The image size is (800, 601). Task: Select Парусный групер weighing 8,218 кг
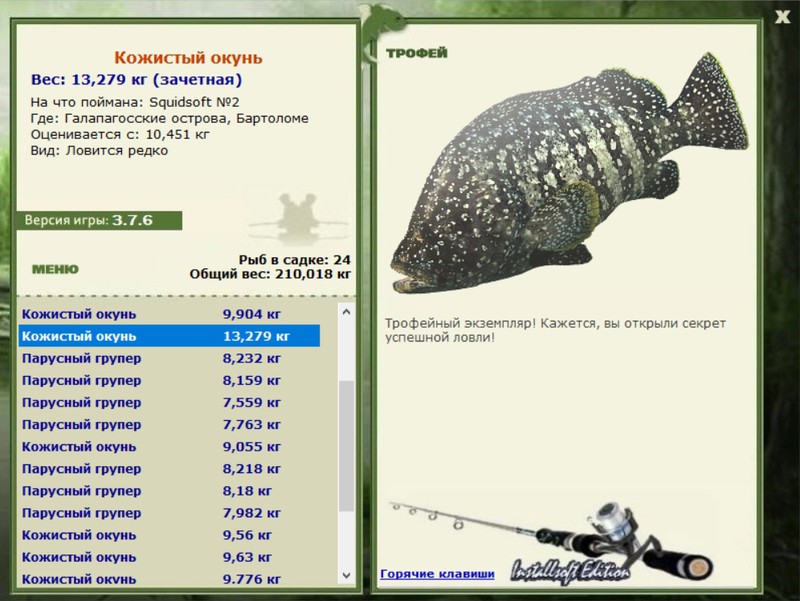[x=169, y=468]
